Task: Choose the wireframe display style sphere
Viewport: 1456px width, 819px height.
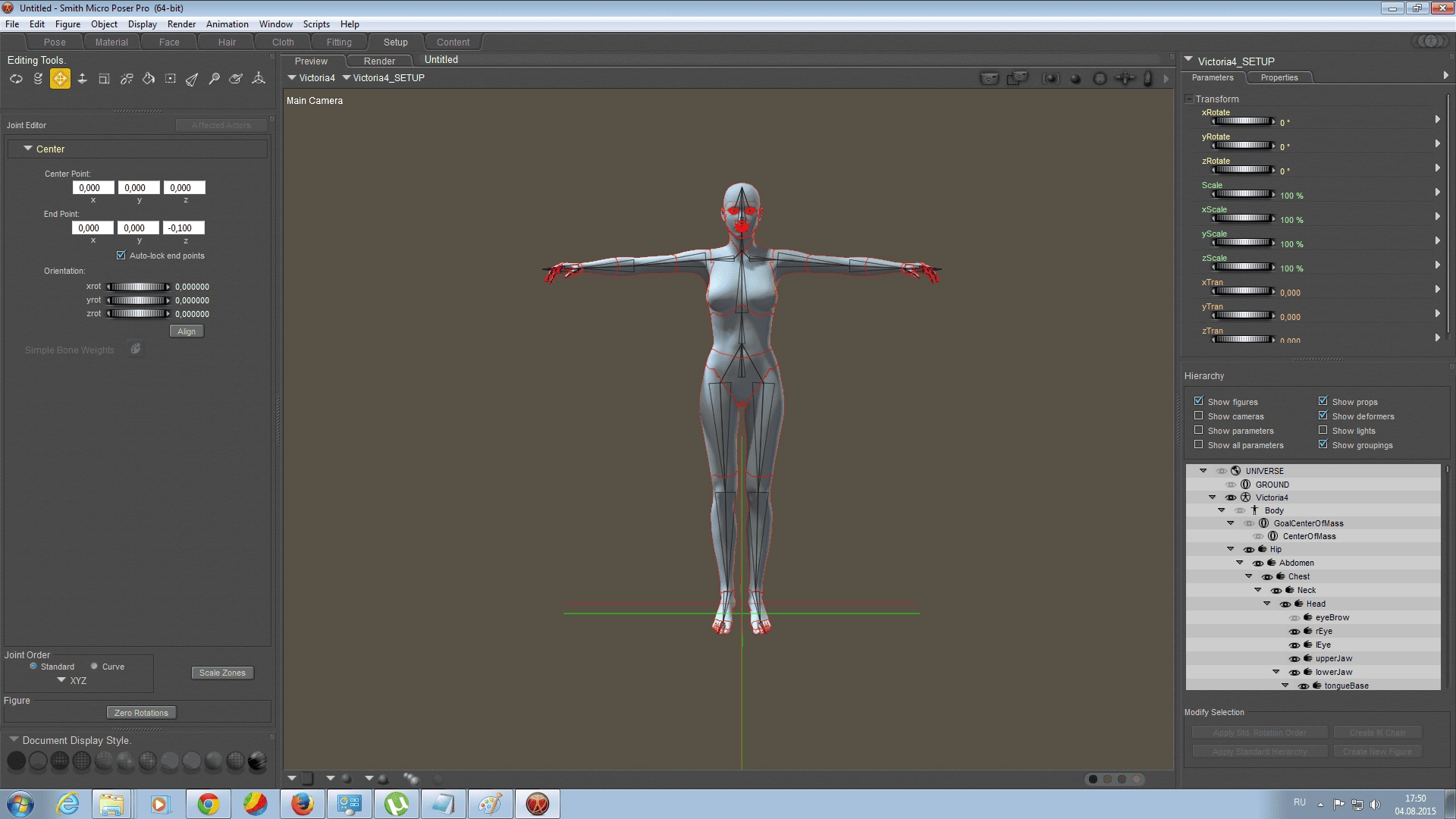Action: (60, 761)
